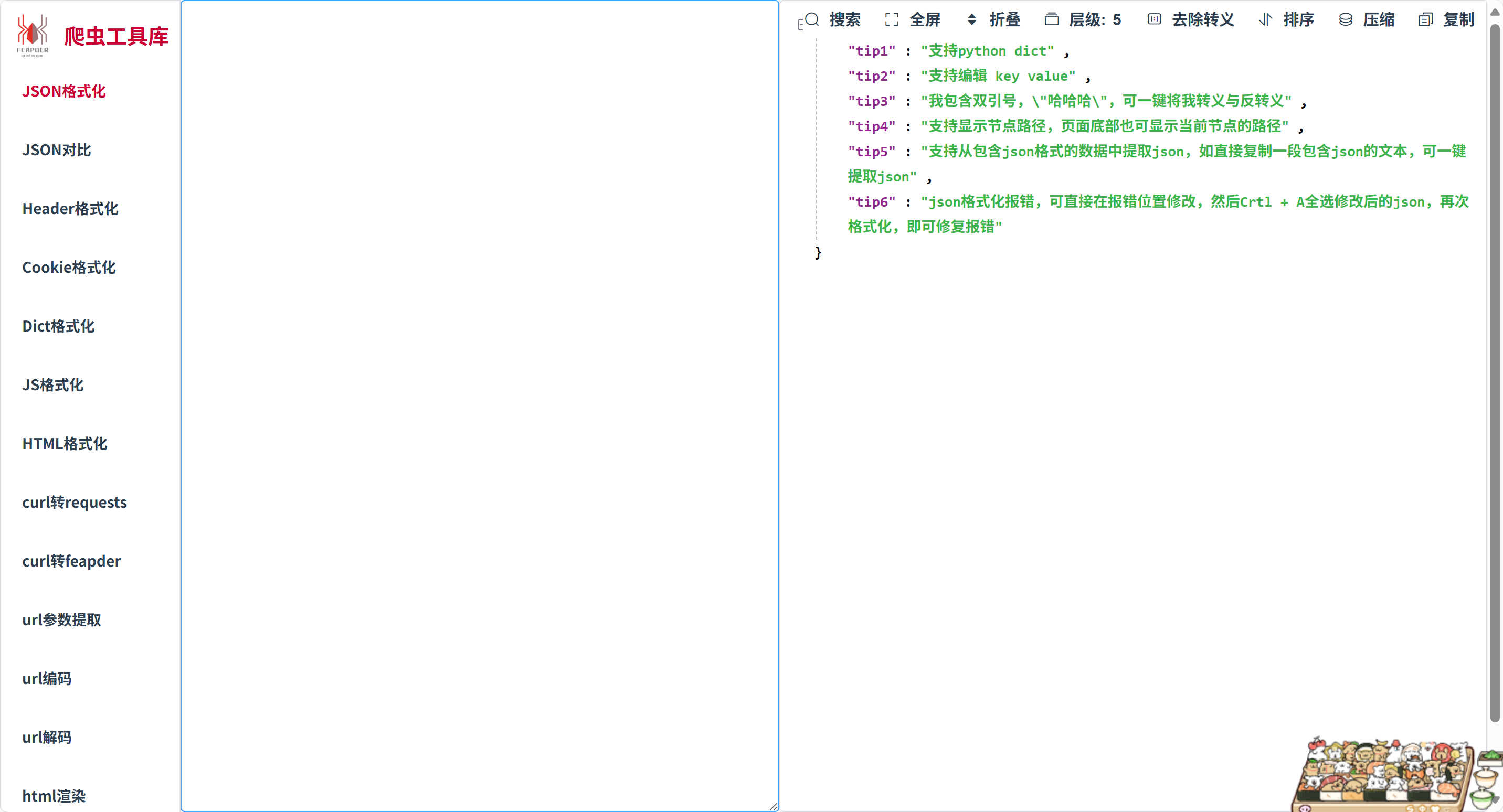
Task: Click the "tip4" key
Action: (x=872, y=126)
